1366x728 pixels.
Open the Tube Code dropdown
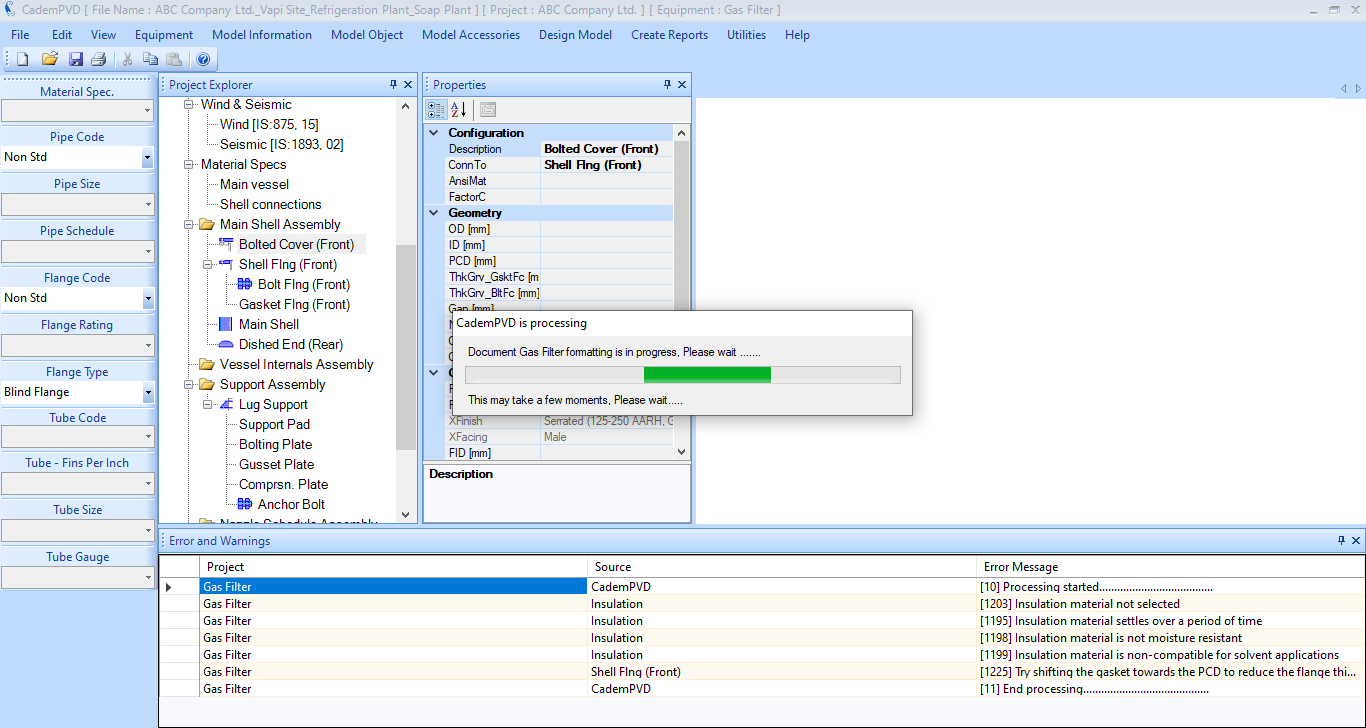(x=147, y=437)
